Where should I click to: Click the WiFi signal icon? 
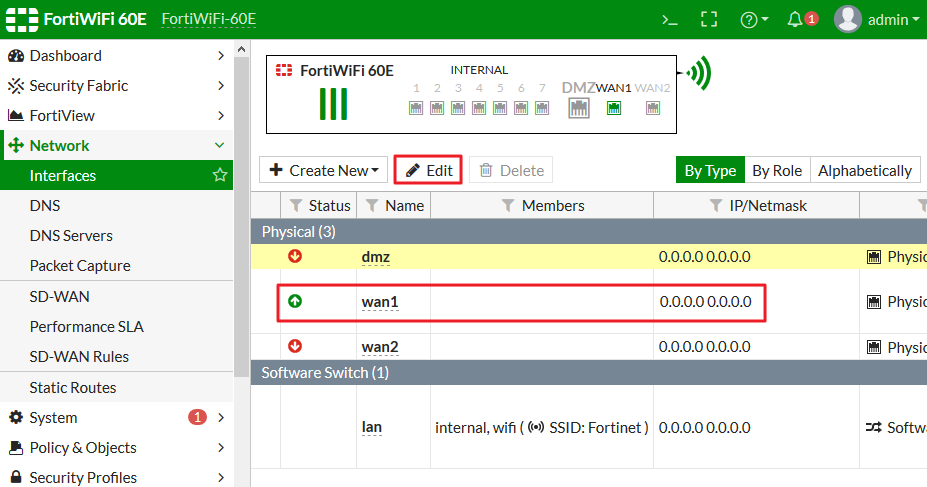point(698,73)
